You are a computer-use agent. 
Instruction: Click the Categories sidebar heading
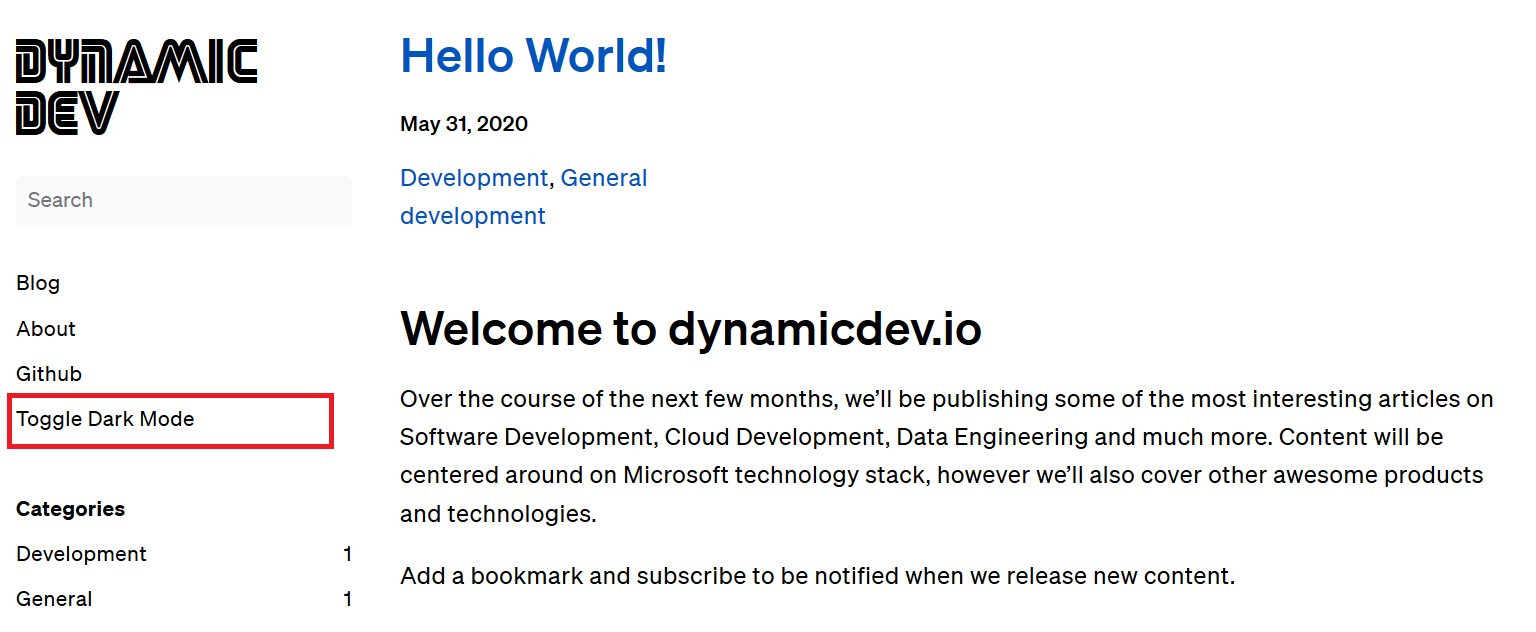pyautogui.click(x=70, y=509)
